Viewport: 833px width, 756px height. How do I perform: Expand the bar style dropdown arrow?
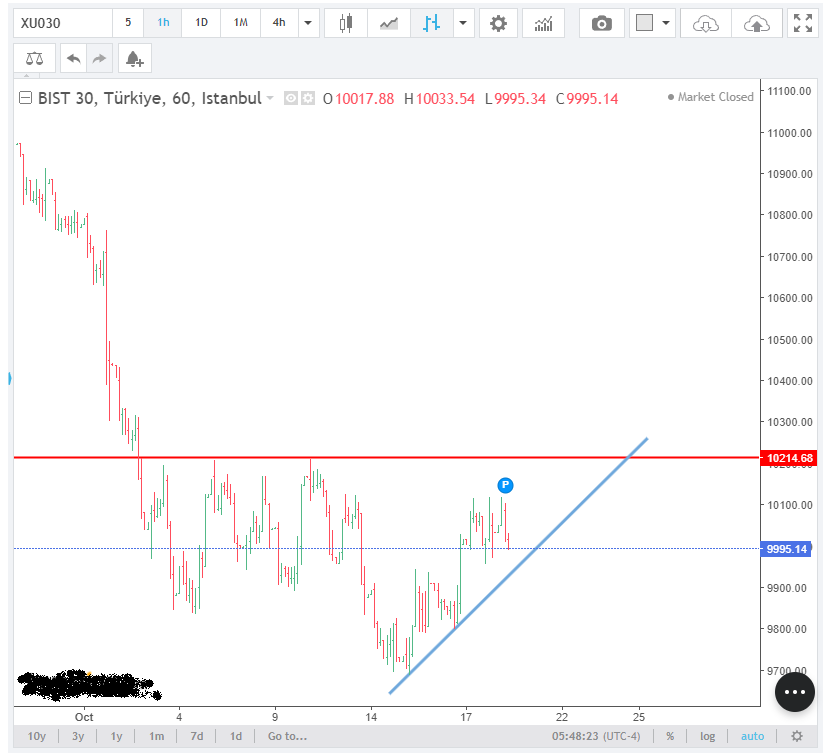point(462,22)
